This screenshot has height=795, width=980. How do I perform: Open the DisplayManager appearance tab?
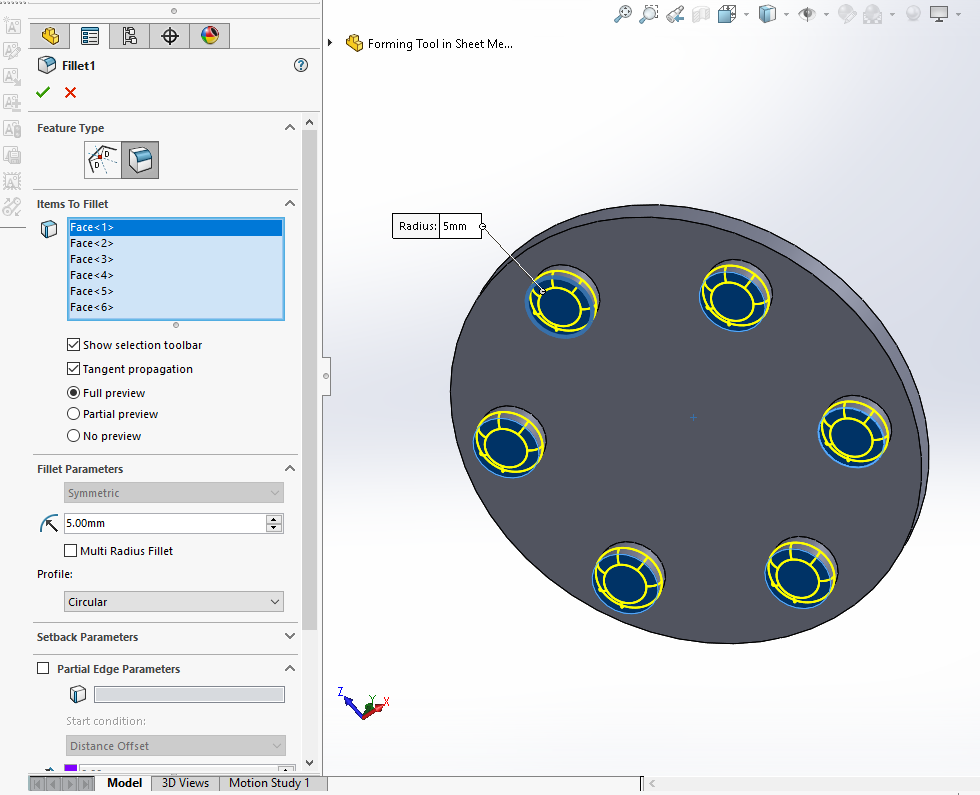tap(209, 36)
